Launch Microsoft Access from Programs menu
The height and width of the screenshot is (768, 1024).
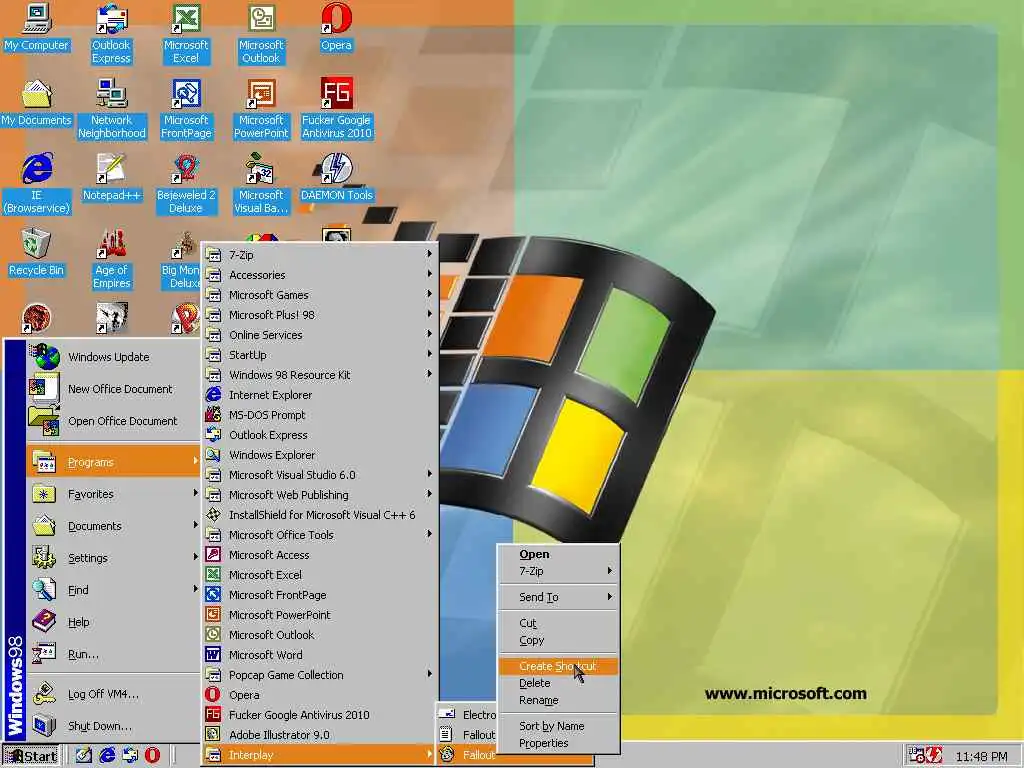[319, 555]
